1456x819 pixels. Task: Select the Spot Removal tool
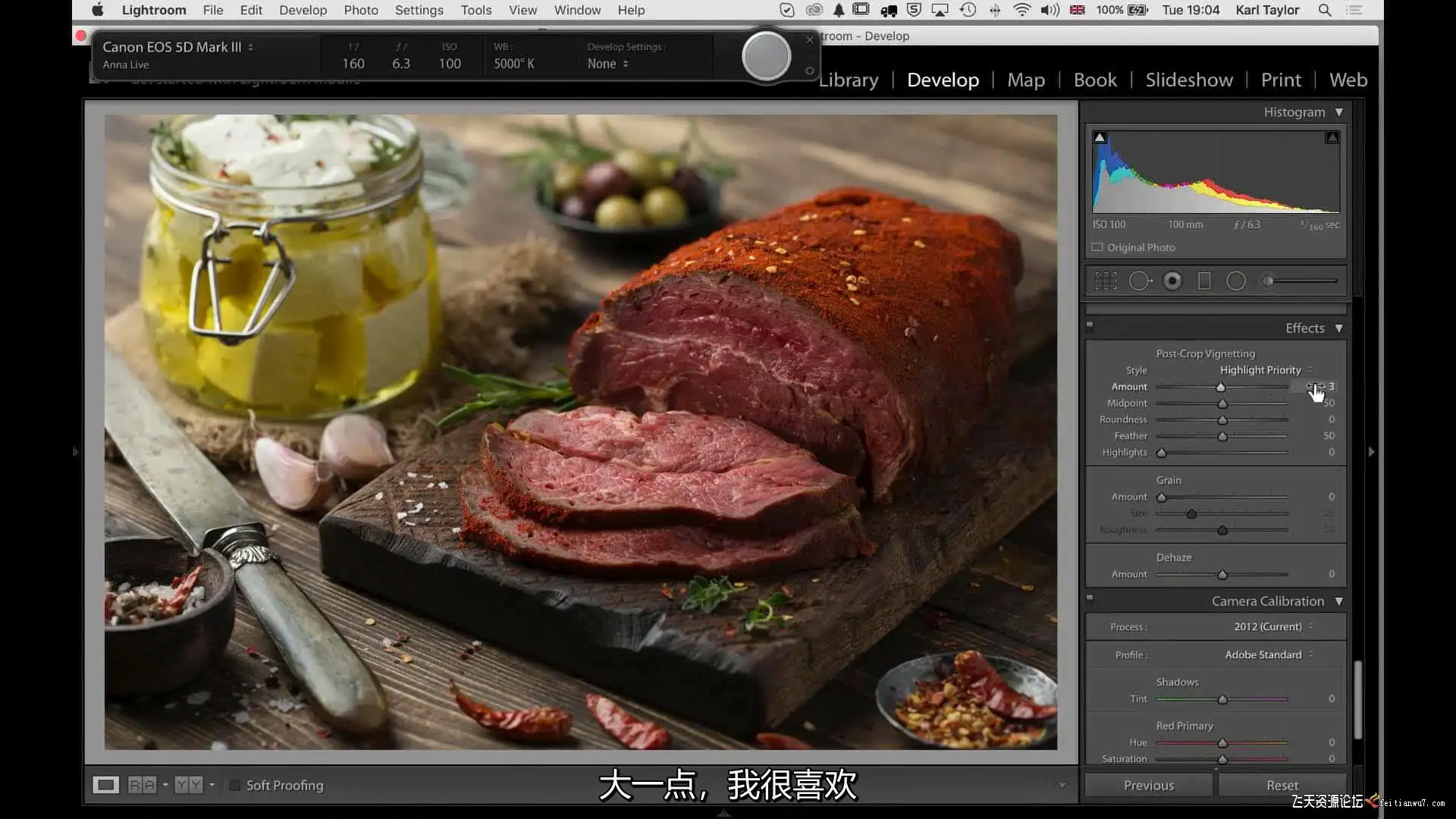1139,281
